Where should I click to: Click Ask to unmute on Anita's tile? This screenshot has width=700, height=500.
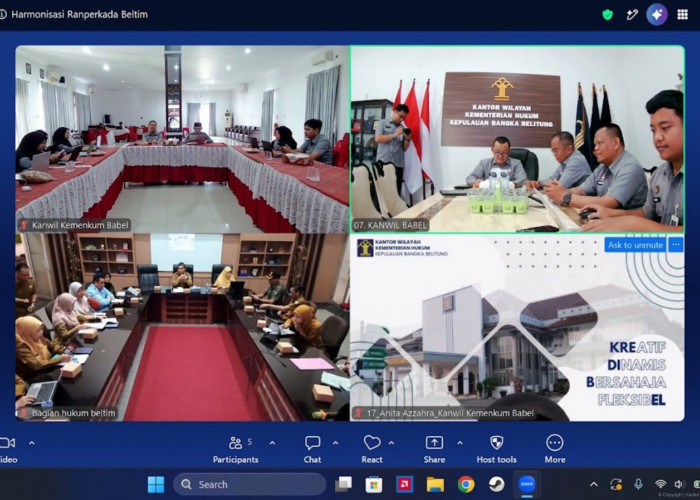(x=635, y=245)
